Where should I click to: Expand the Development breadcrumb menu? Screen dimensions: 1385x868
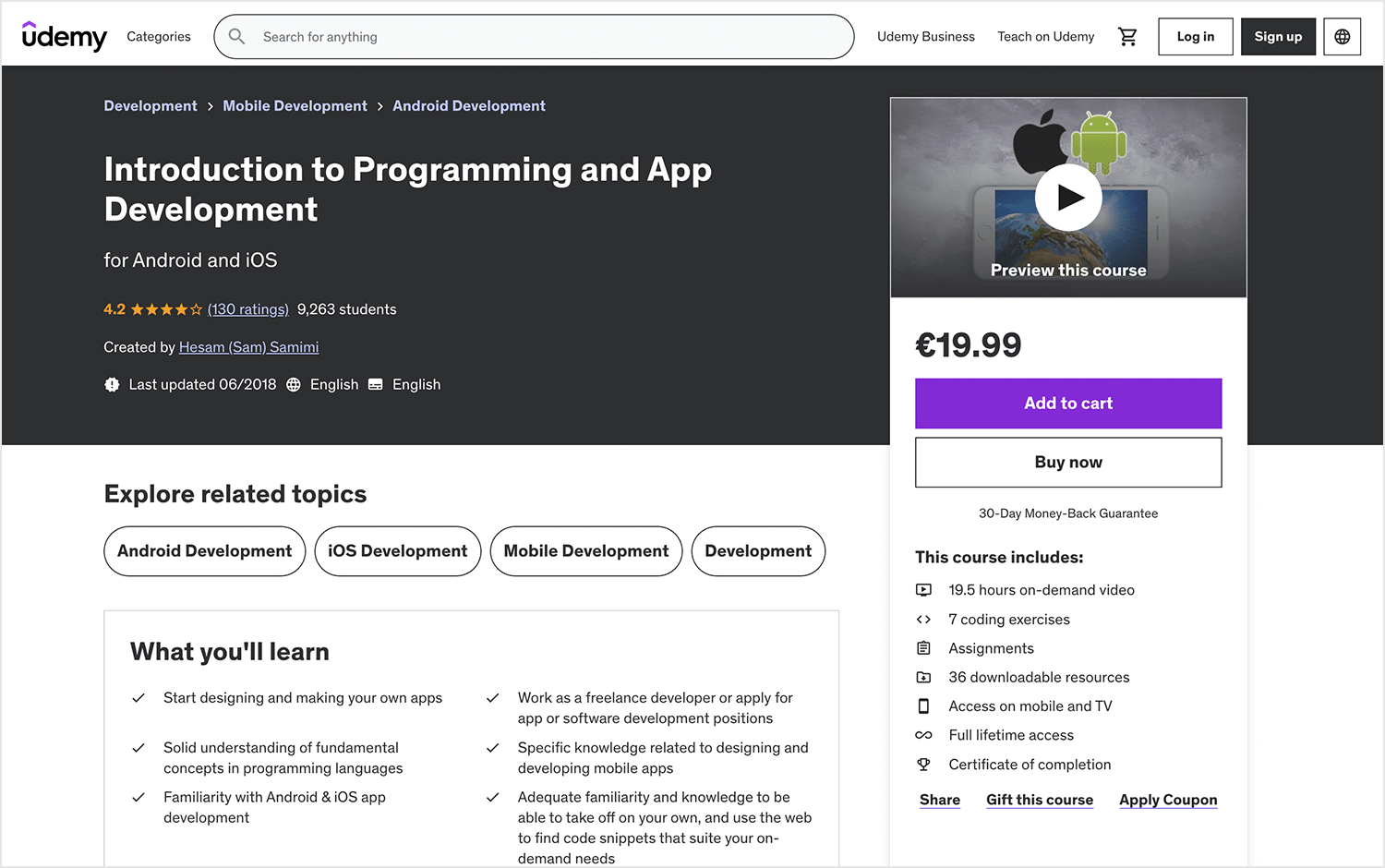coord(150,105)
